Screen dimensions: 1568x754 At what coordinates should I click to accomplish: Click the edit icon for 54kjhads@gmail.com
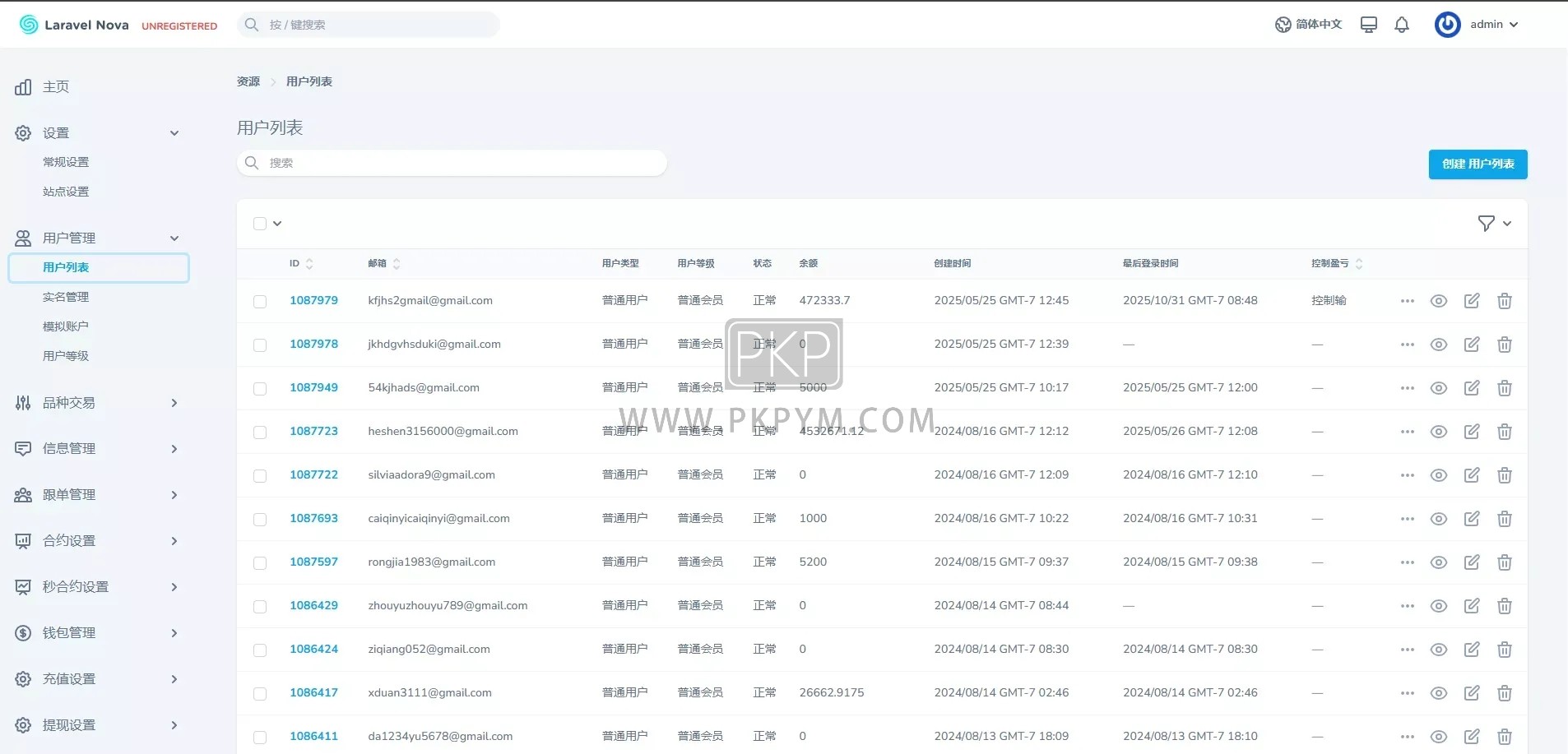(x=1472, y=388)
